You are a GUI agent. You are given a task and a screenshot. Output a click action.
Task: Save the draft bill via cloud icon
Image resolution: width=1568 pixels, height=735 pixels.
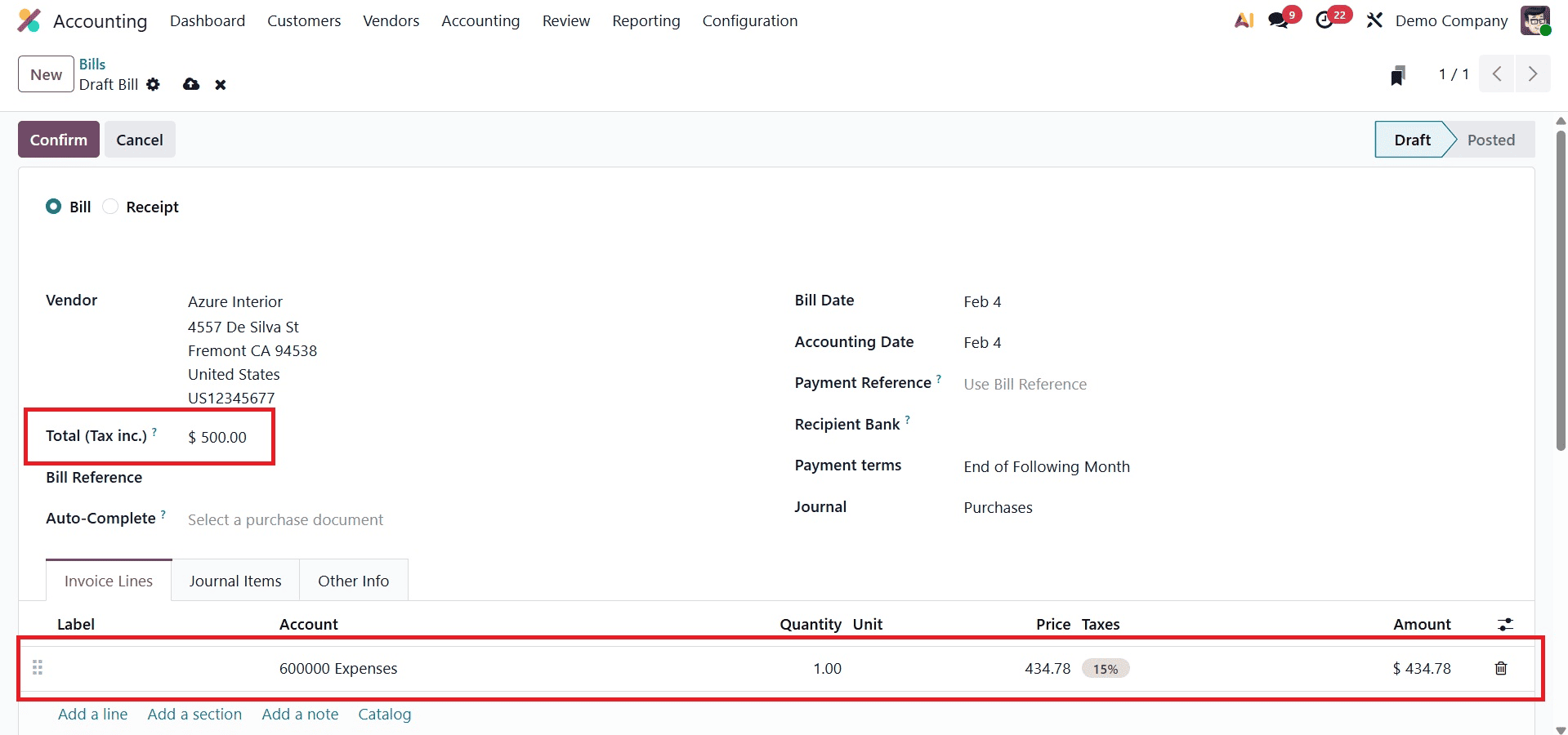pyautogui.click(x=190, y=84)
